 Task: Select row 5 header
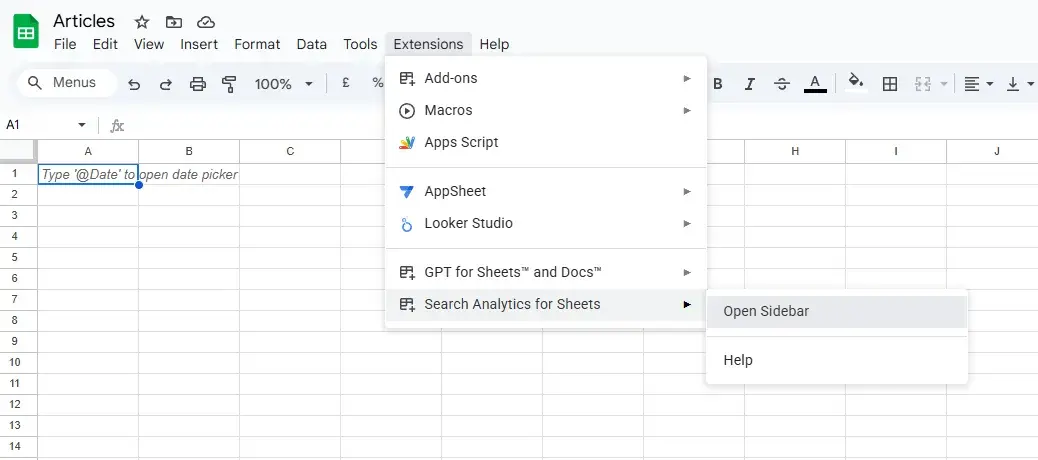(19, 257)
